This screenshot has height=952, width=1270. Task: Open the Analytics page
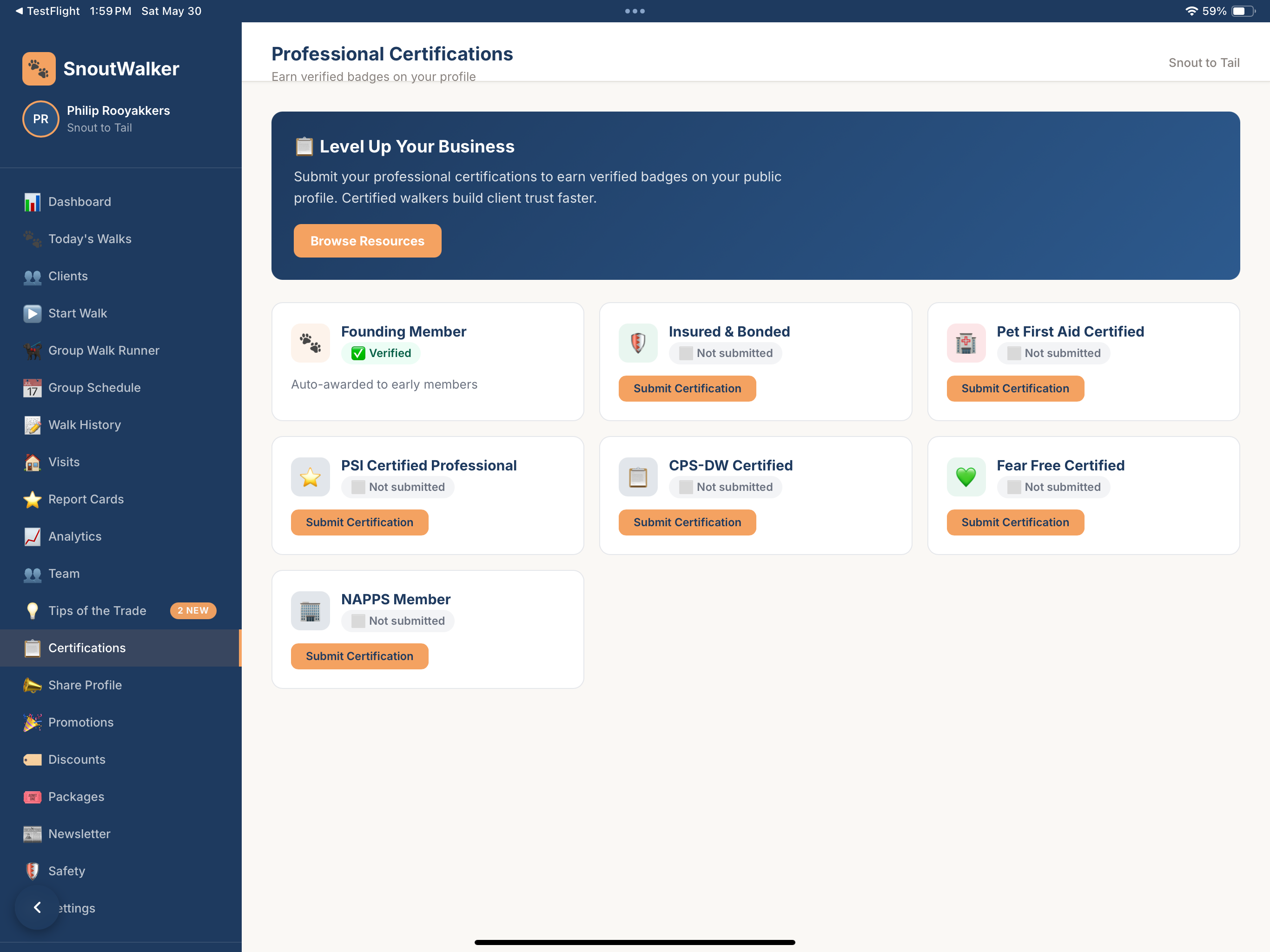(120, 537)
